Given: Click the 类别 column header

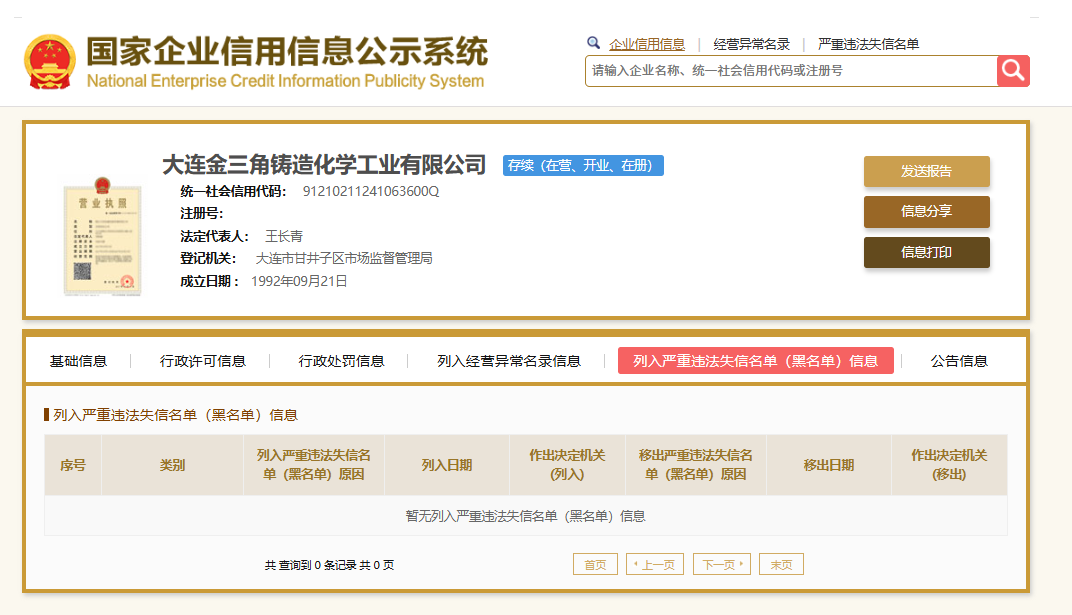Looking at the screenshot, I should point(172,465).
